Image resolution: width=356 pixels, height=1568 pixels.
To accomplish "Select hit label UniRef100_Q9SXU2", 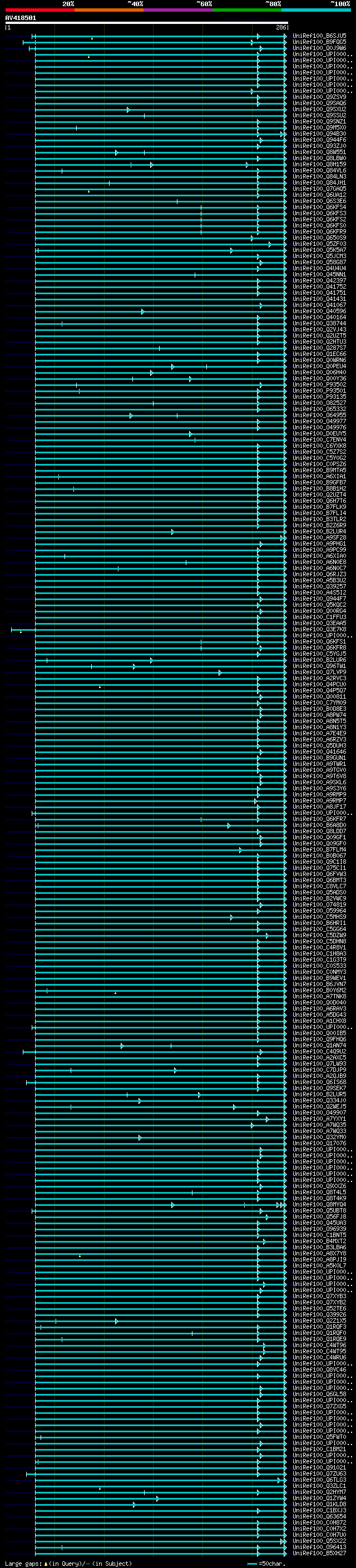I will (319, 109).
